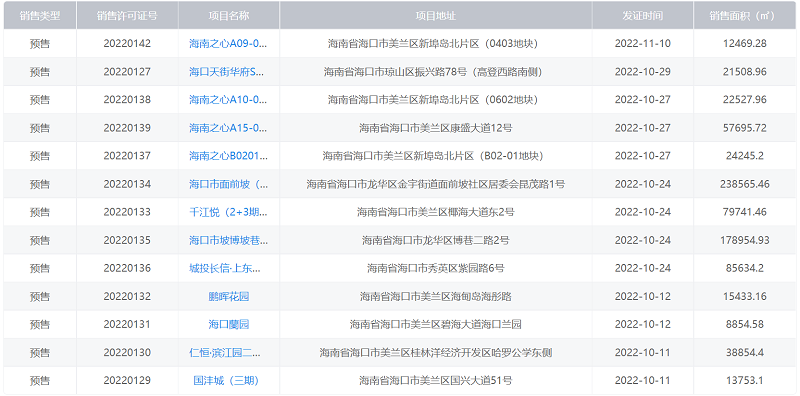This screenshot has height=396, width=800.
Task: Select permit number 20220132
Action: (x=127, y=296)
